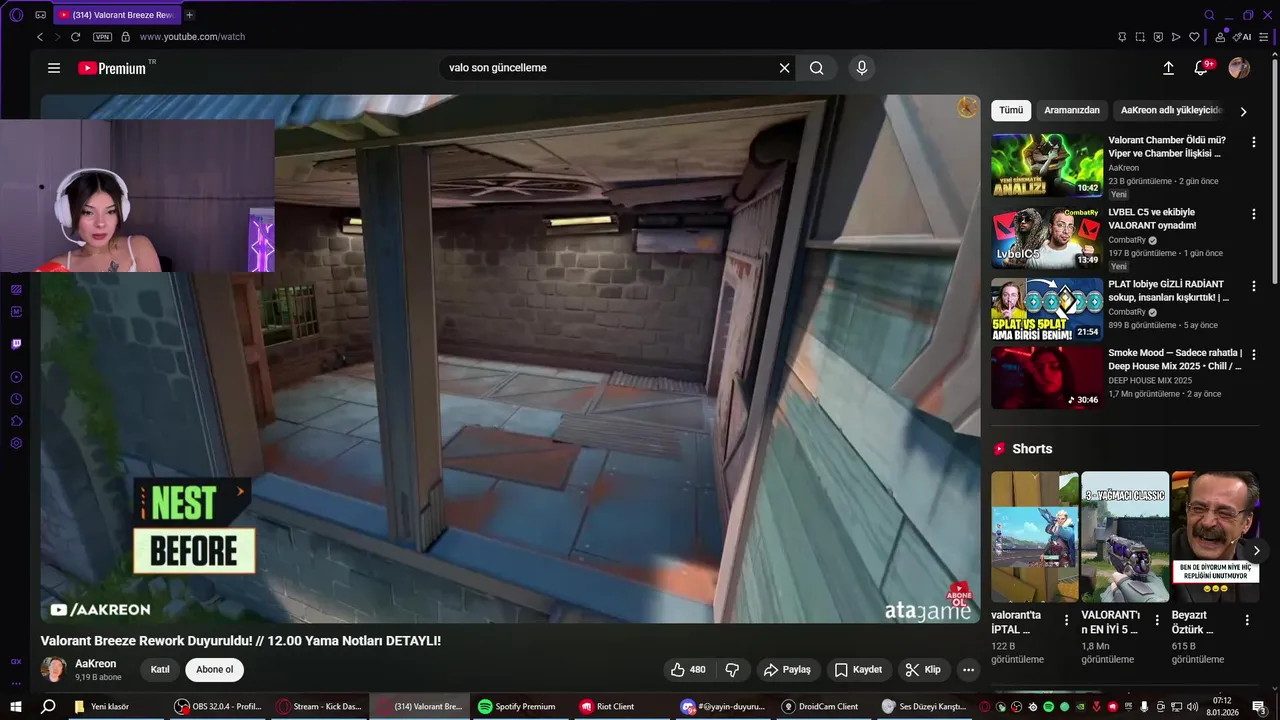Start voice search with microphone
Image resolution: width=1280 pixels, height=720 pixels.
[862, 68]
